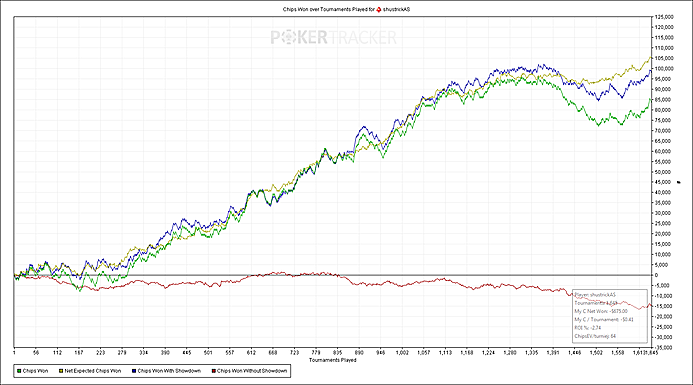The width and height of the screenshot is (693, 385).
Task: Select the "Net Expected Chips Won" legend label
Action: pos(93,371)
